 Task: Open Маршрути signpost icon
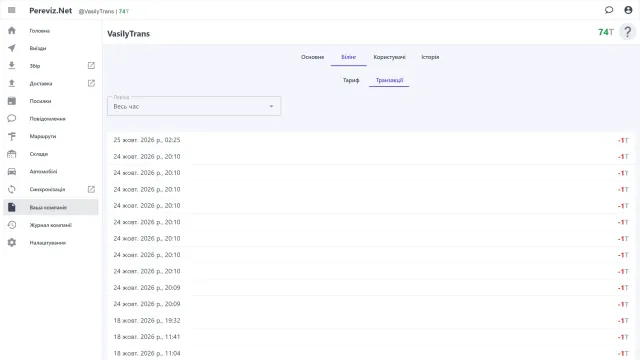tap(12, 136)
